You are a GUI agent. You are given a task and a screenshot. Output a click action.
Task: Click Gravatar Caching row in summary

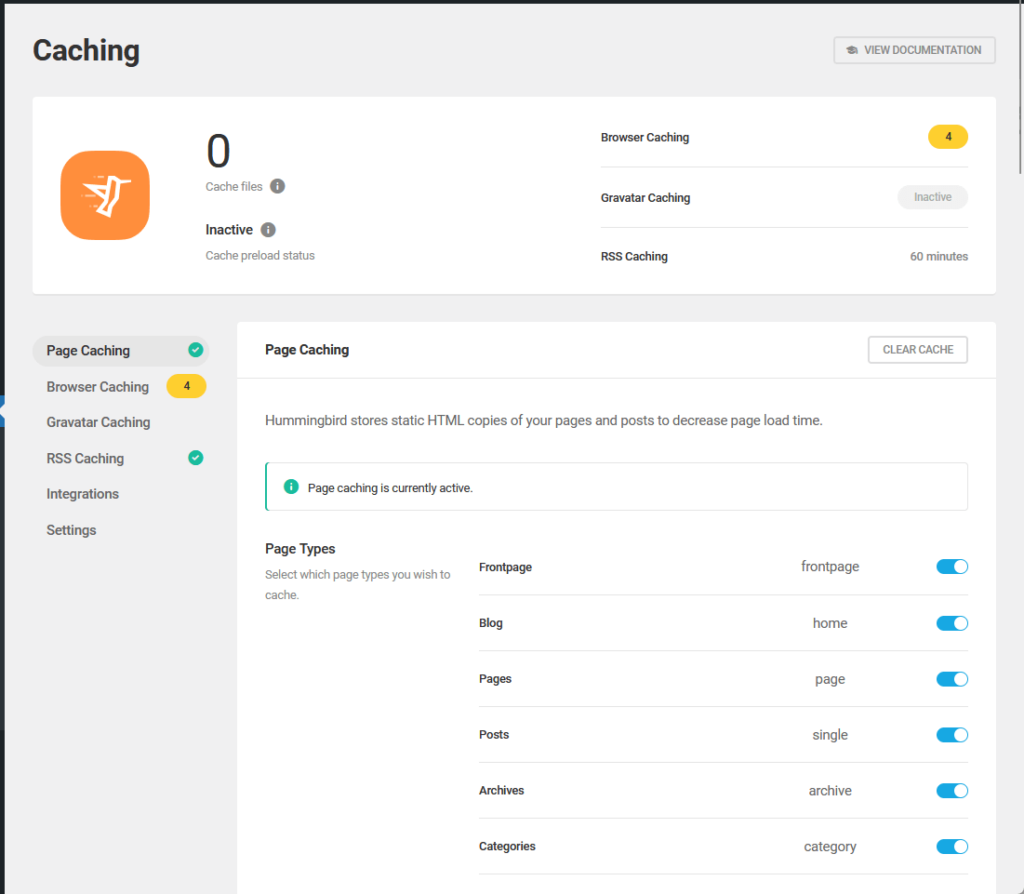[x=784, y=197]
